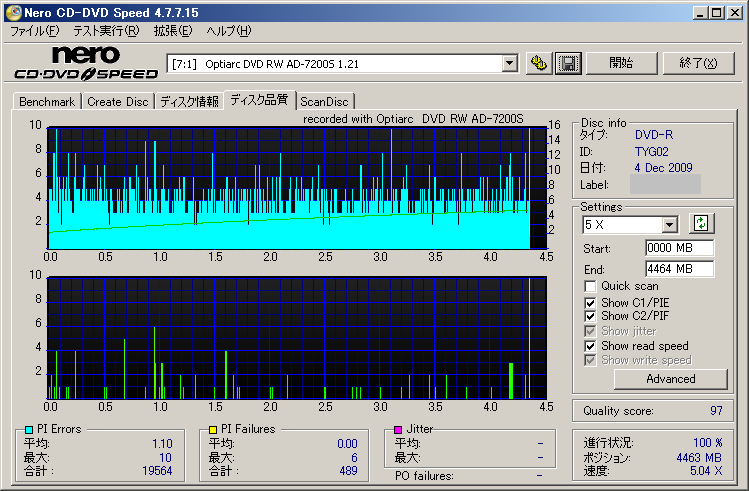Click the Start field showing 0000 MB
Viewport: 749px width, 491px height.
point(679,248)
